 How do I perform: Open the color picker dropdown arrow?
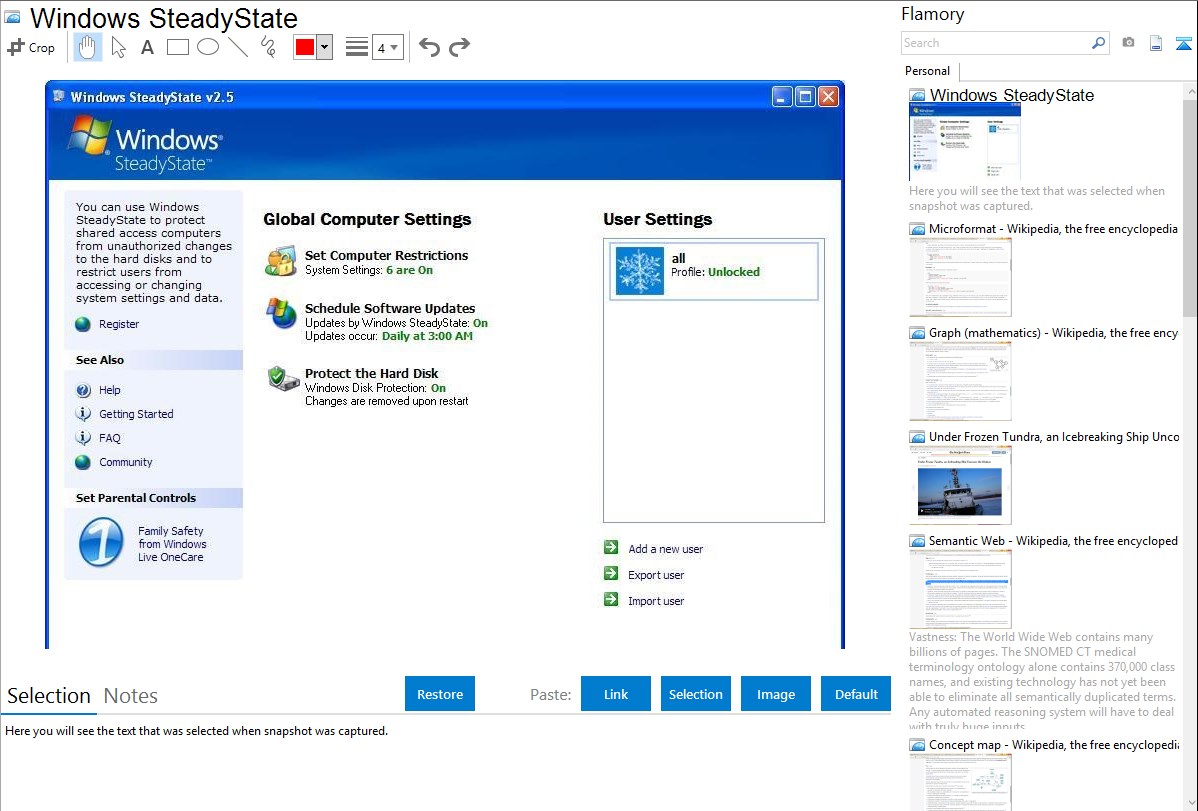[325, 47]
